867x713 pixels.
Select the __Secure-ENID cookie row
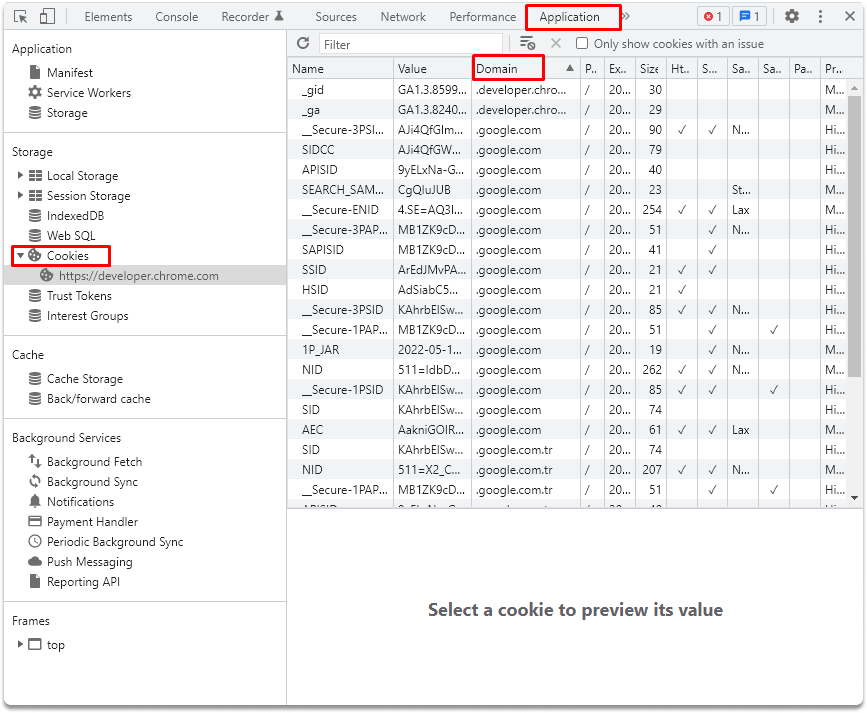pyautogui.click(x=567, y=210)
